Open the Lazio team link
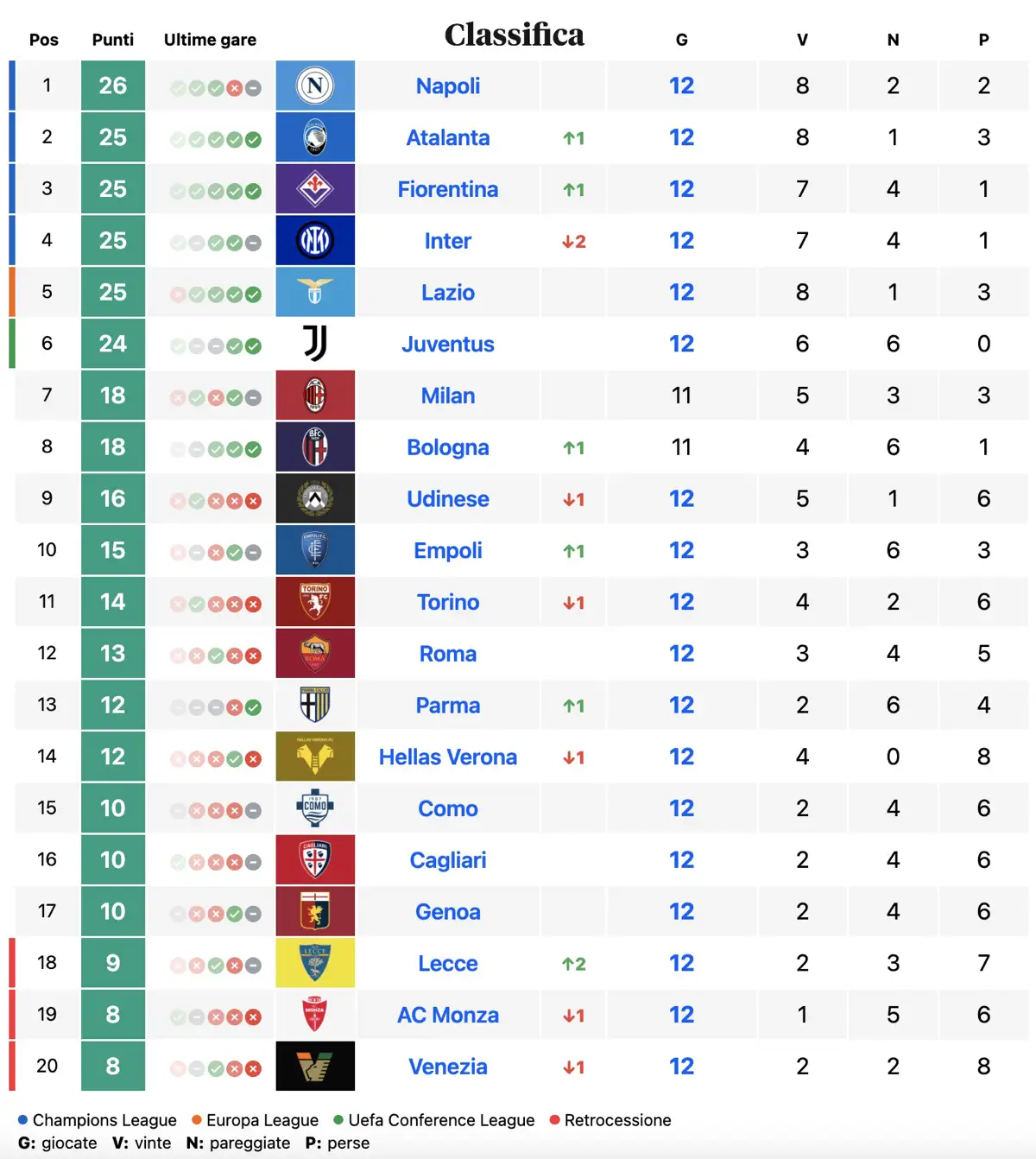This screenshot has height=1159, width=1036. (x=448, y=293)
